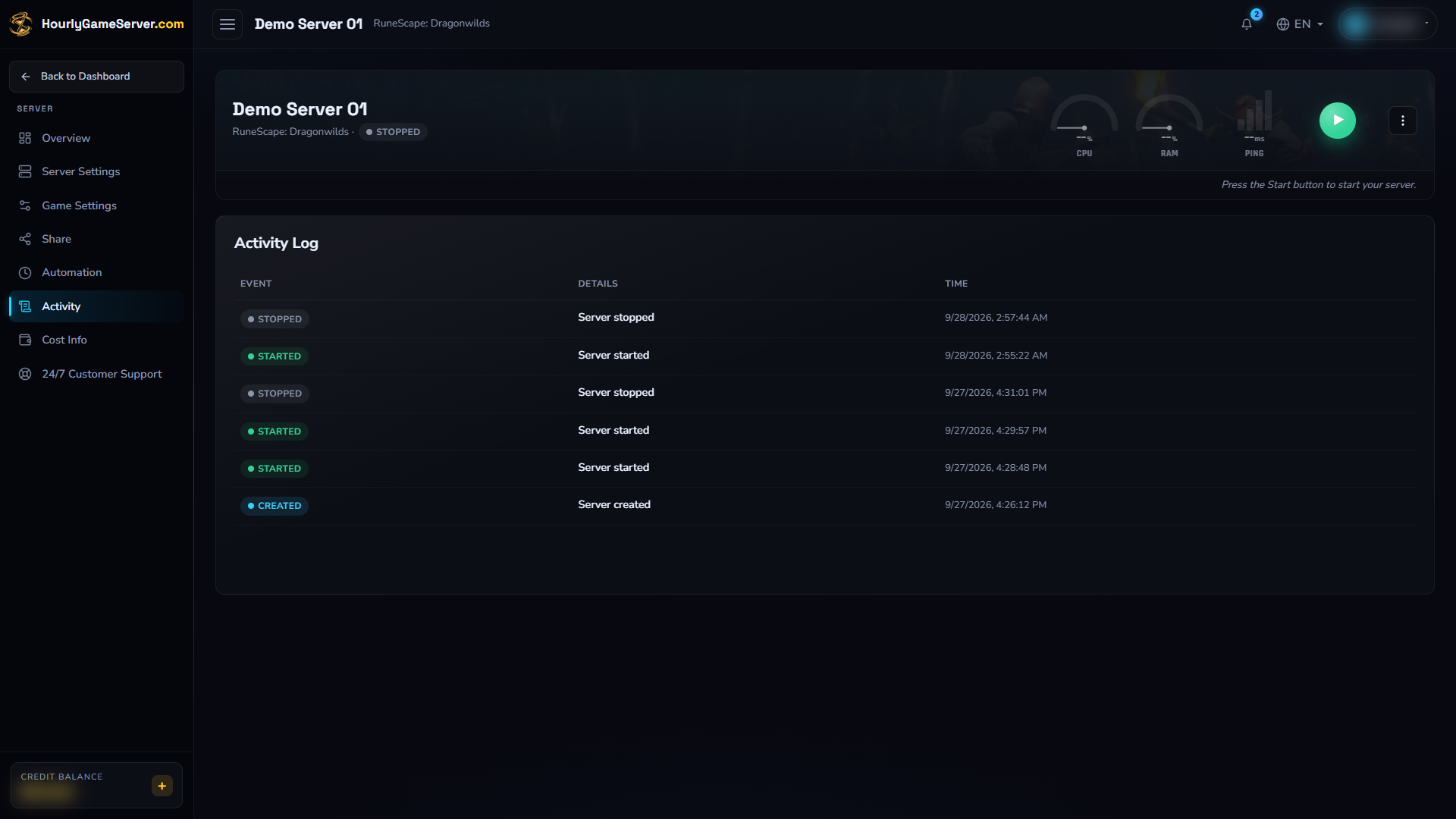Click the TIME column header
This screenshot has width=1456, height=819.
[x=956, y=284]
